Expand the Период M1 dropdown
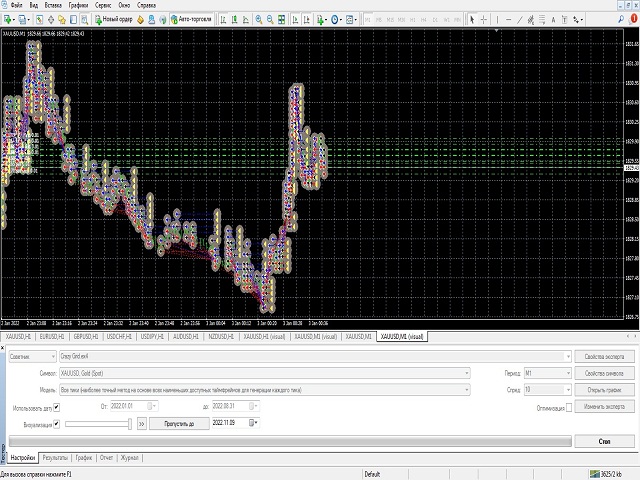640x480 pixels. click(568, 373)
